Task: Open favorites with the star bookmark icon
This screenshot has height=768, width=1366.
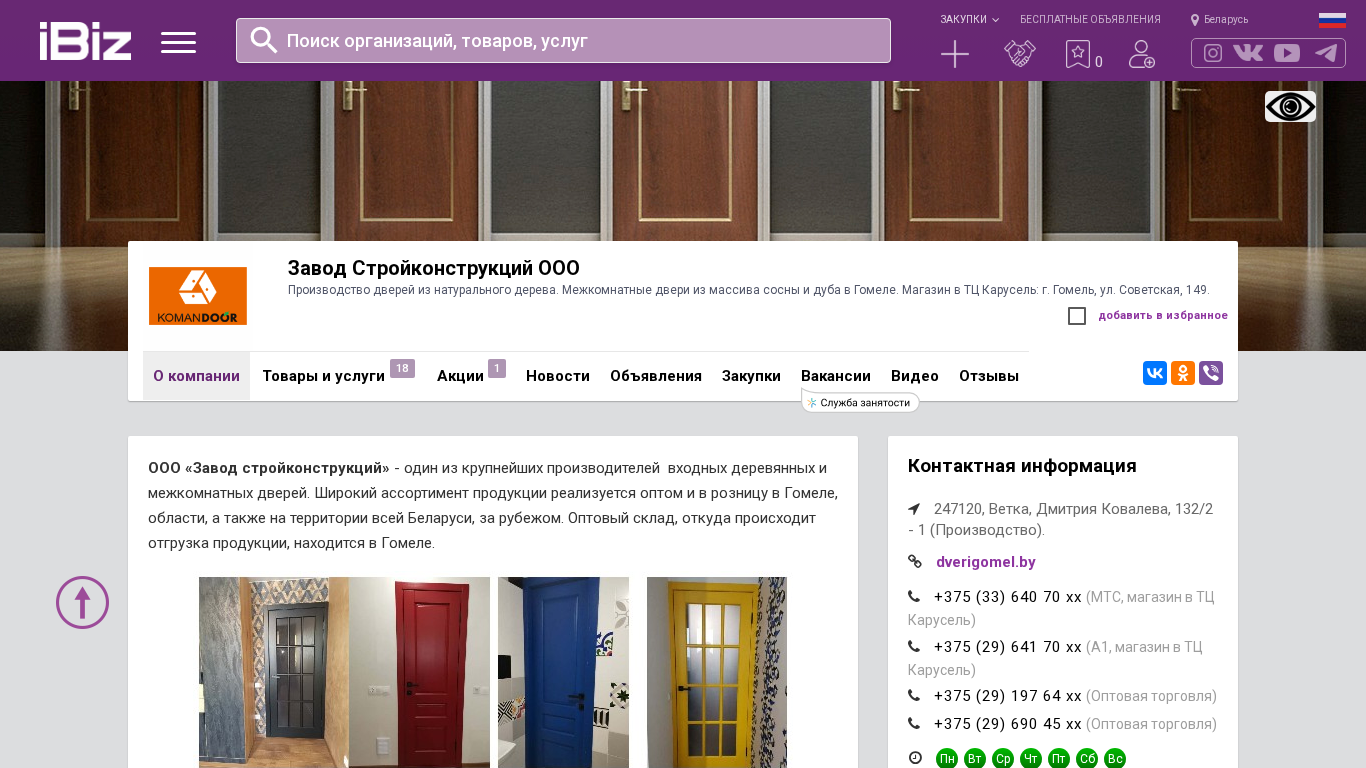Action: tap(1078, 54)
